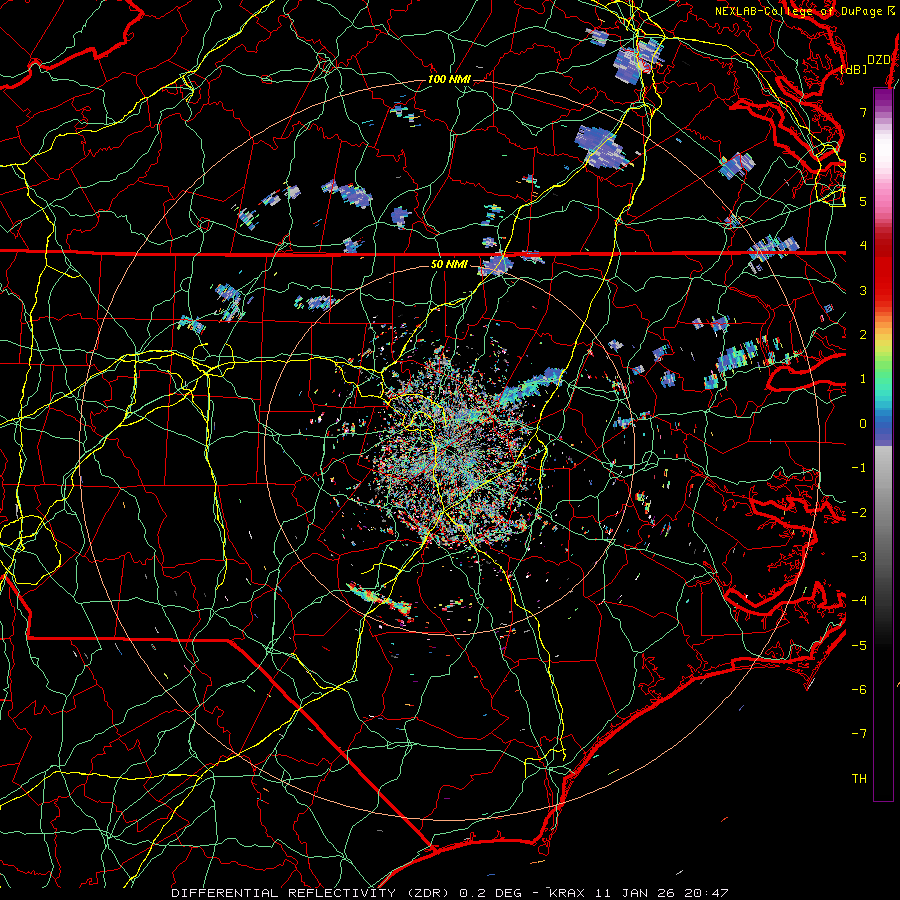Click the 1 value on the scale
The width and height of the screenshot is (900, 900).
pos(863,379)
